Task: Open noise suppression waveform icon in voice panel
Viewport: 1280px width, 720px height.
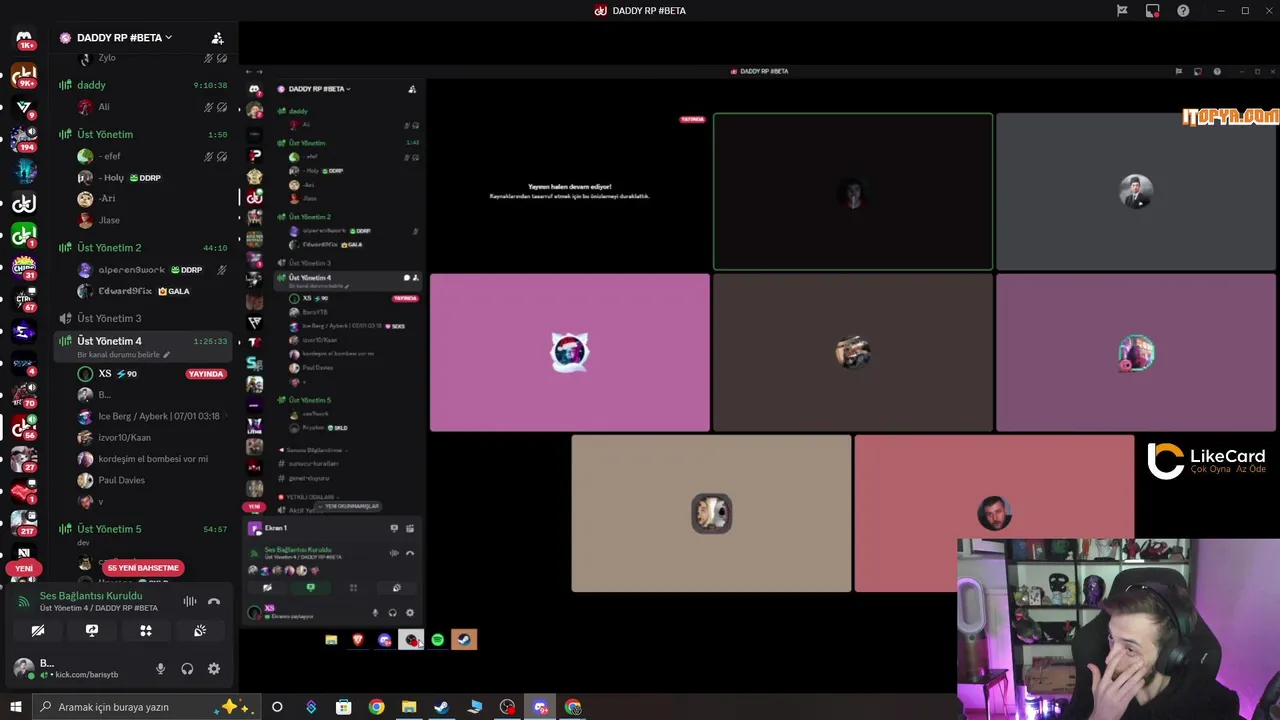Action: [x=190, y=601]
